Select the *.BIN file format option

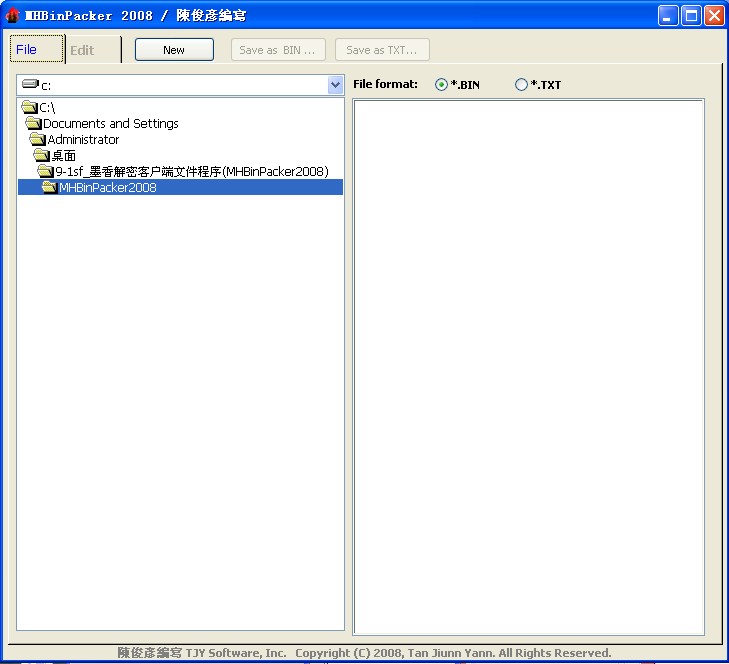pos(441,85)
